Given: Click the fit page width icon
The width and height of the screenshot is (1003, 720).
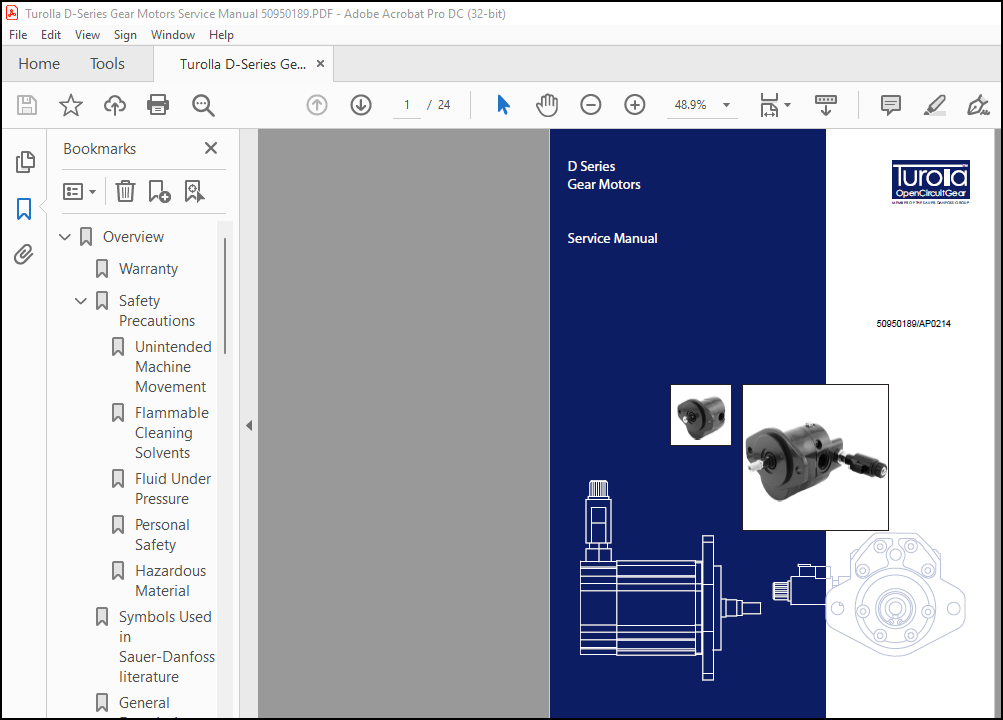Looking at the screenshot, I should (x=769, y=105).
